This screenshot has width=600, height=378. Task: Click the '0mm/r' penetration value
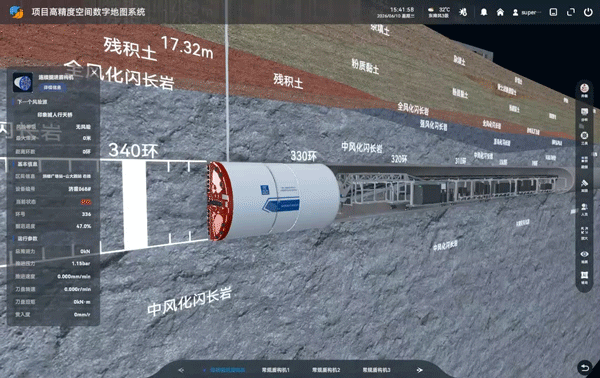click(x=82, y=314)
